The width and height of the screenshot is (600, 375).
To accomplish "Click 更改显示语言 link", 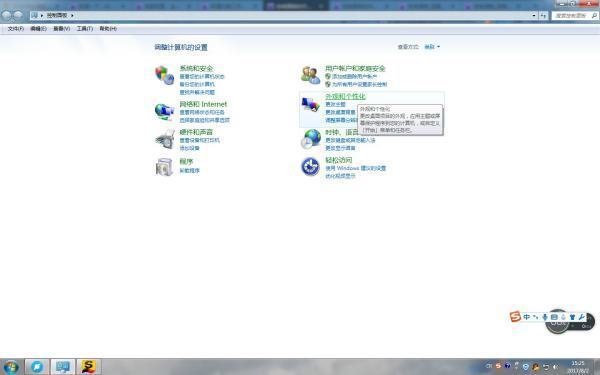I will pos(340,148).
